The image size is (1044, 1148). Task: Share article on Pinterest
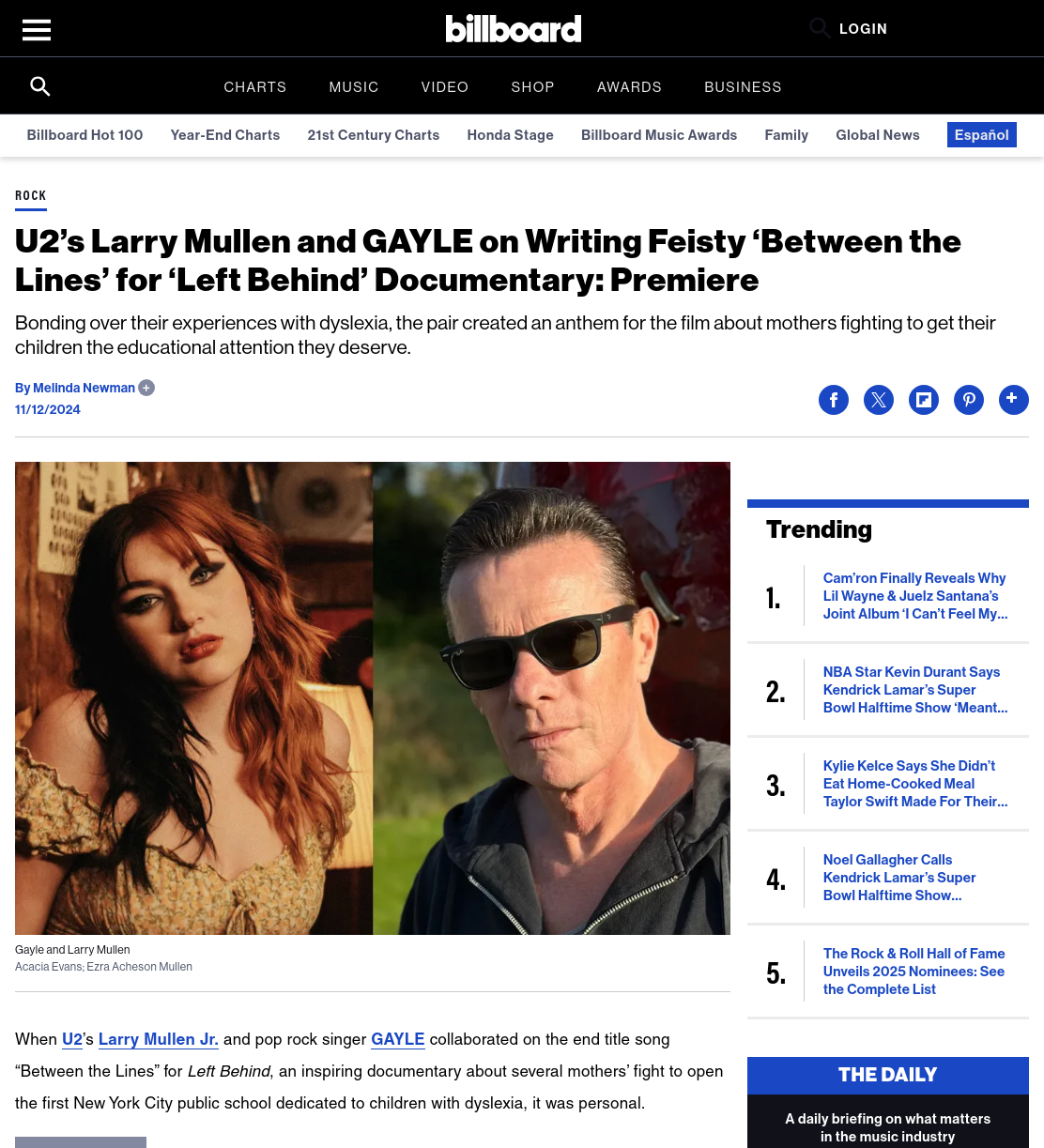pos(969,400)
